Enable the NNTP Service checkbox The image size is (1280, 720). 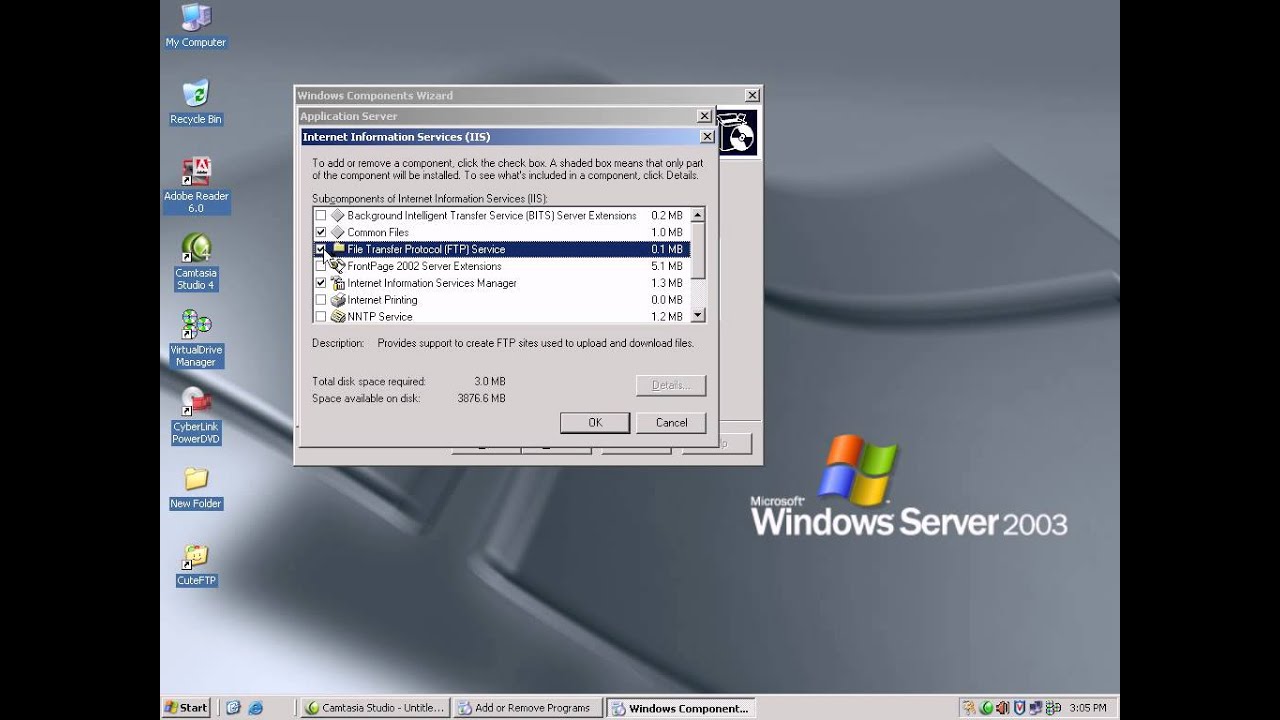click(x=321, y=316)
